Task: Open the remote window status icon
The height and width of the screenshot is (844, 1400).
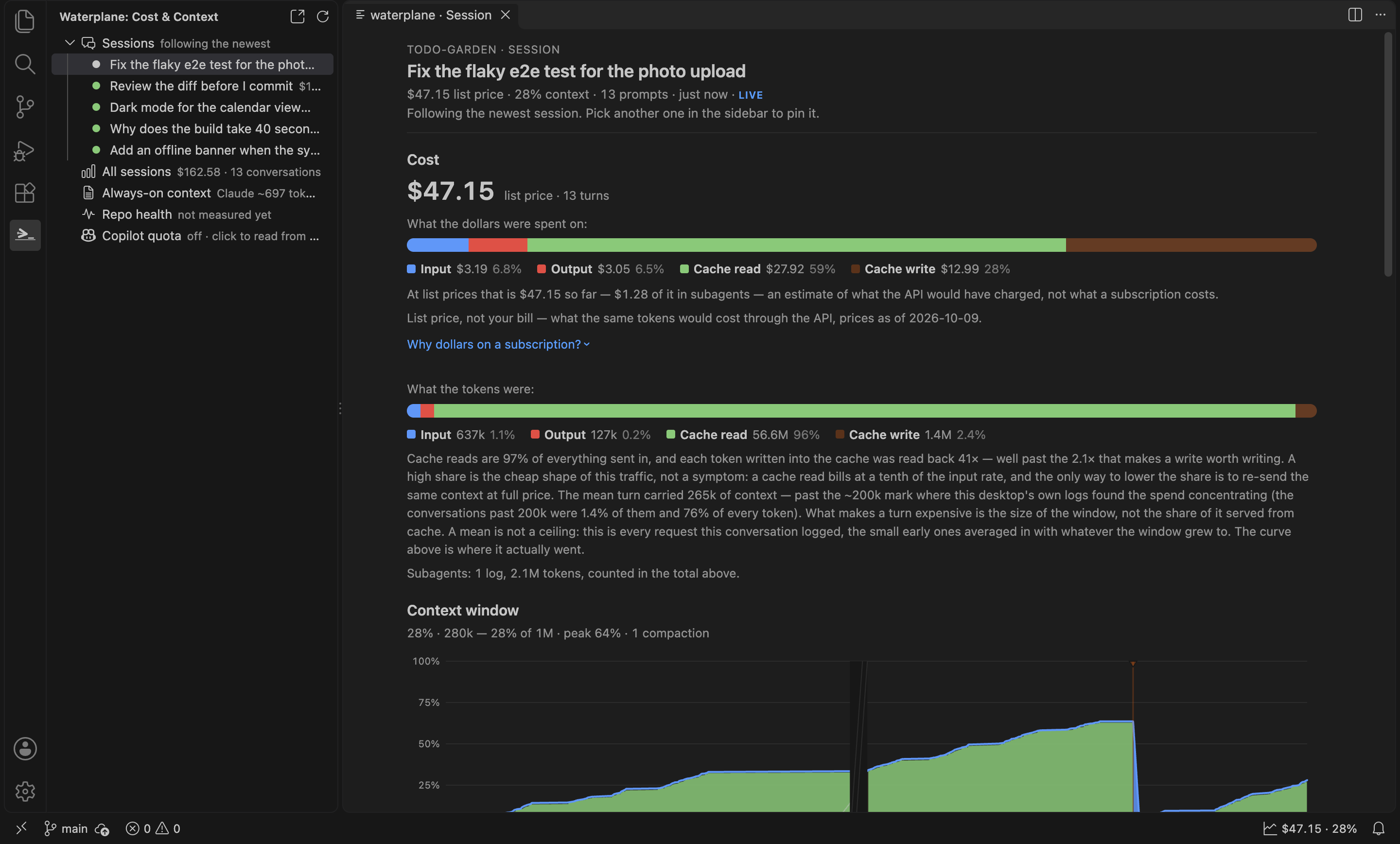Action: click(x=21, y=828)
